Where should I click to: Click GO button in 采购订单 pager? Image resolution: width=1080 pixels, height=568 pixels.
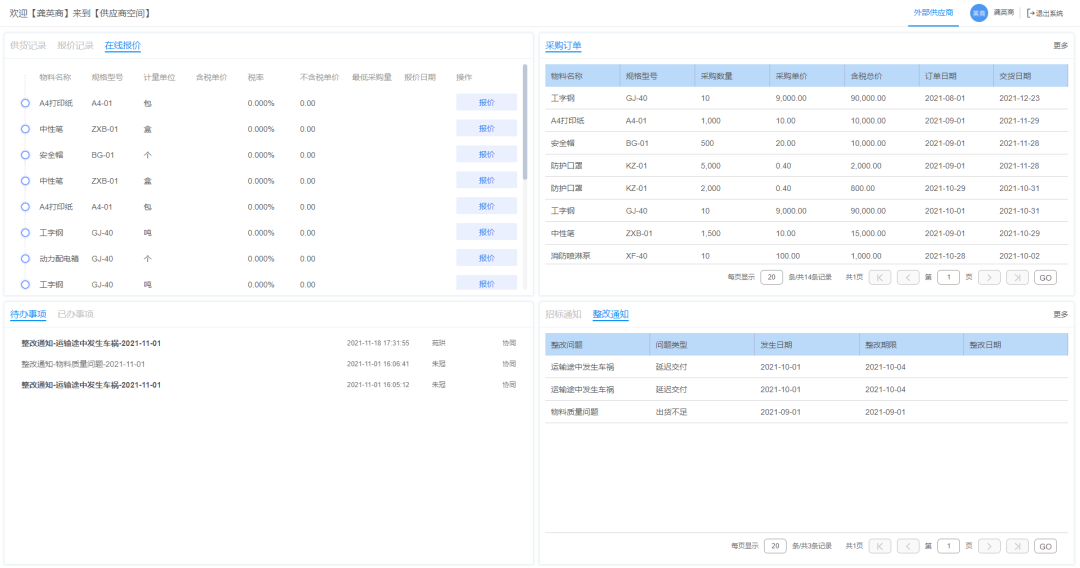(x=1046, y=277)
